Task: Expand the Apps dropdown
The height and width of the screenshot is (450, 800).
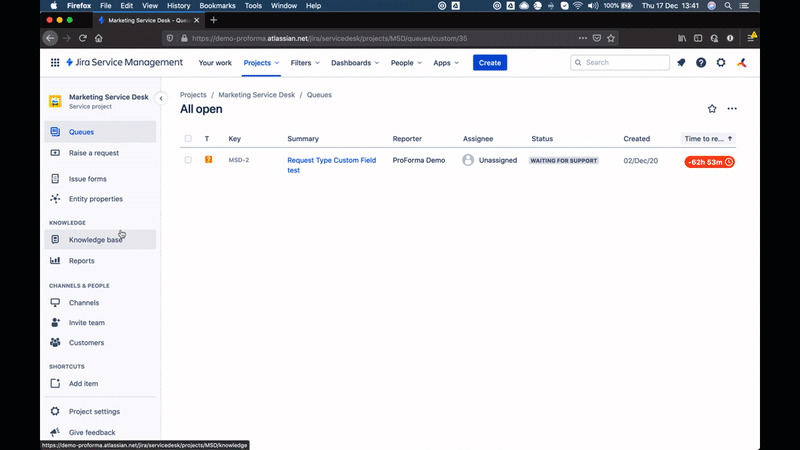Action: [x=446, y=63]
